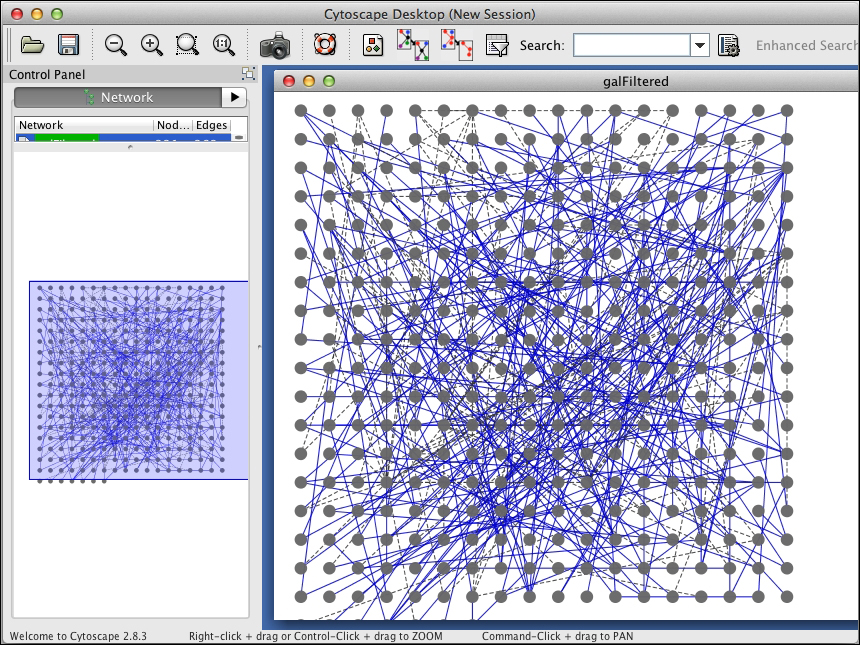860x645 pixels.
Task: Open the search history dropdown arrow
Action: point(700,45)
